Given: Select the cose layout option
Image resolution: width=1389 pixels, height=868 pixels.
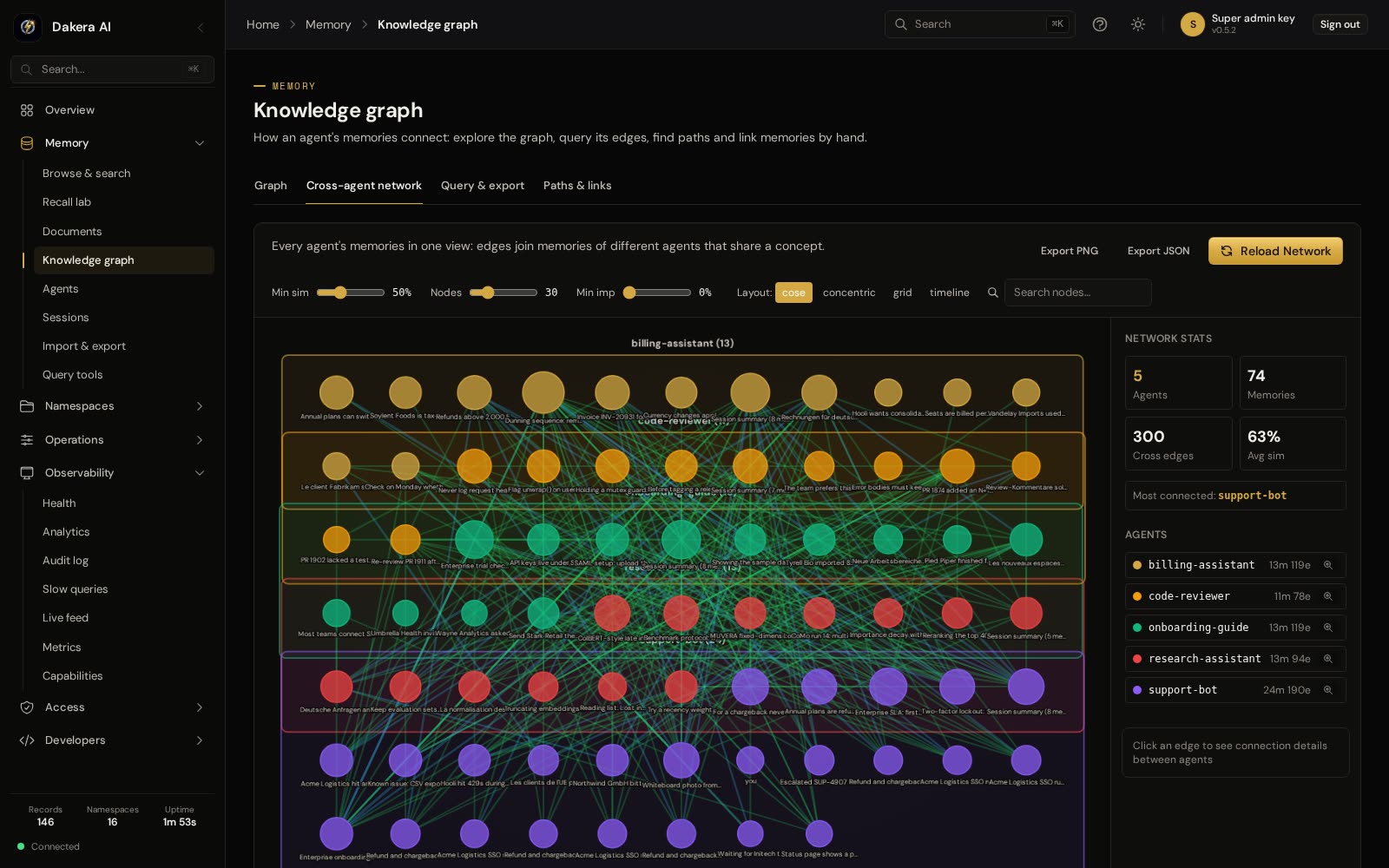Looking at the screenshot, I should tap(793, 293).
